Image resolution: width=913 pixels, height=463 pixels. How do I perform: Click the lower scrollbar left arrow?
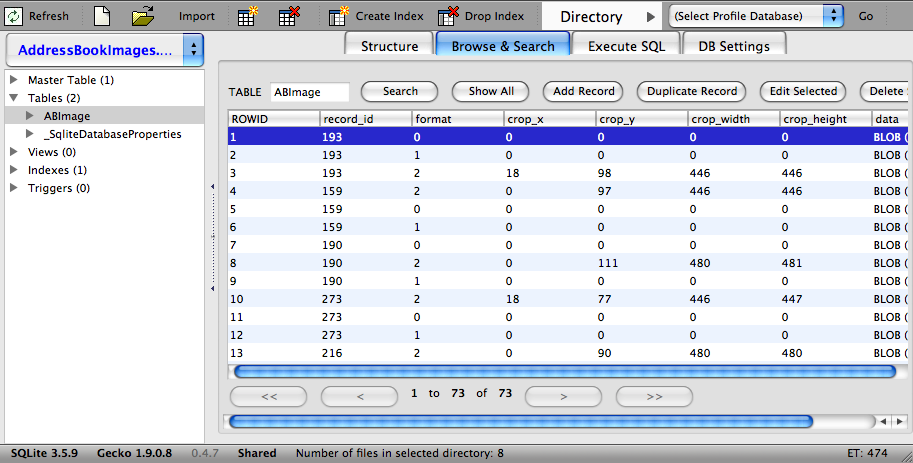[884, 421]
